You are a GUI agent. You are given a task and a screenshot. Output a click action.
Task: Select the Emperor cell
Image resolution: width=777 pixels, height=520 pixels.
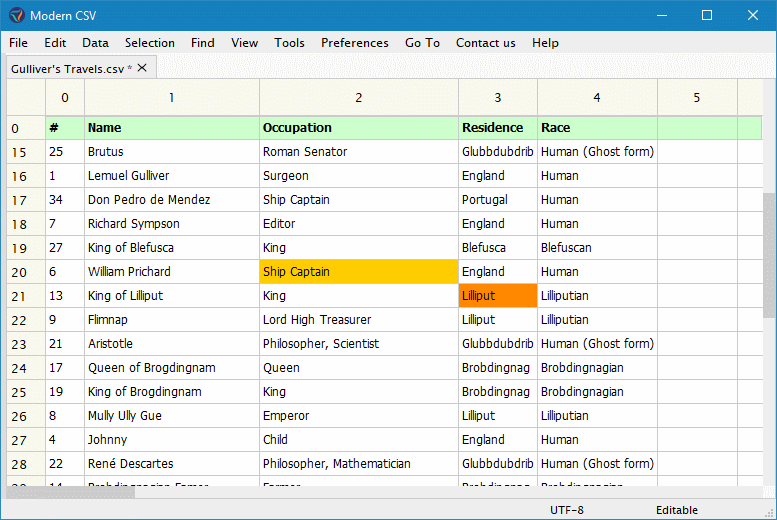359,416
